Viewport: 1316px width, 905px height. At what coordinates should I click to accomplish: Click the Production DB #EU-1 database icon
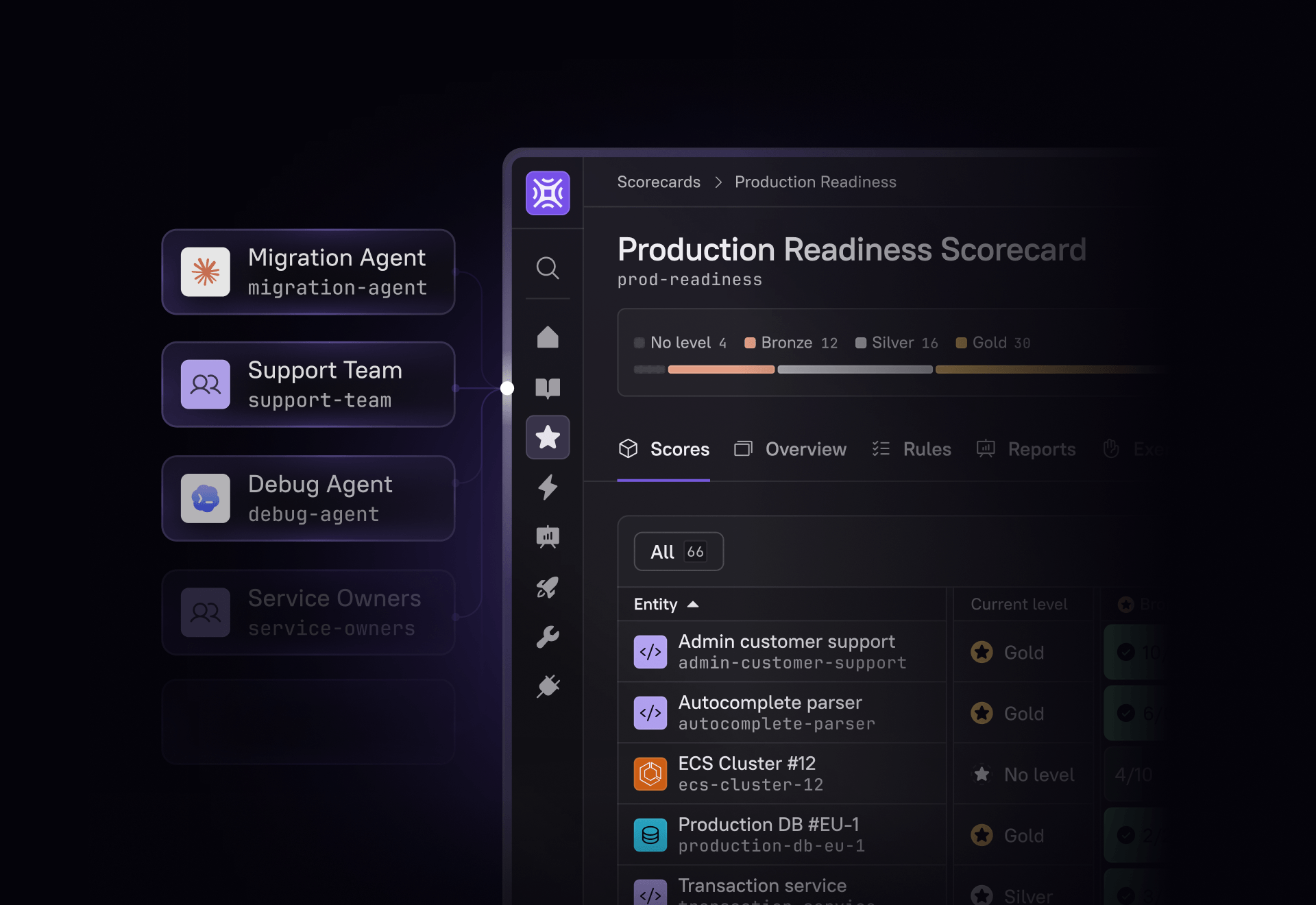(x=650, y=835)
